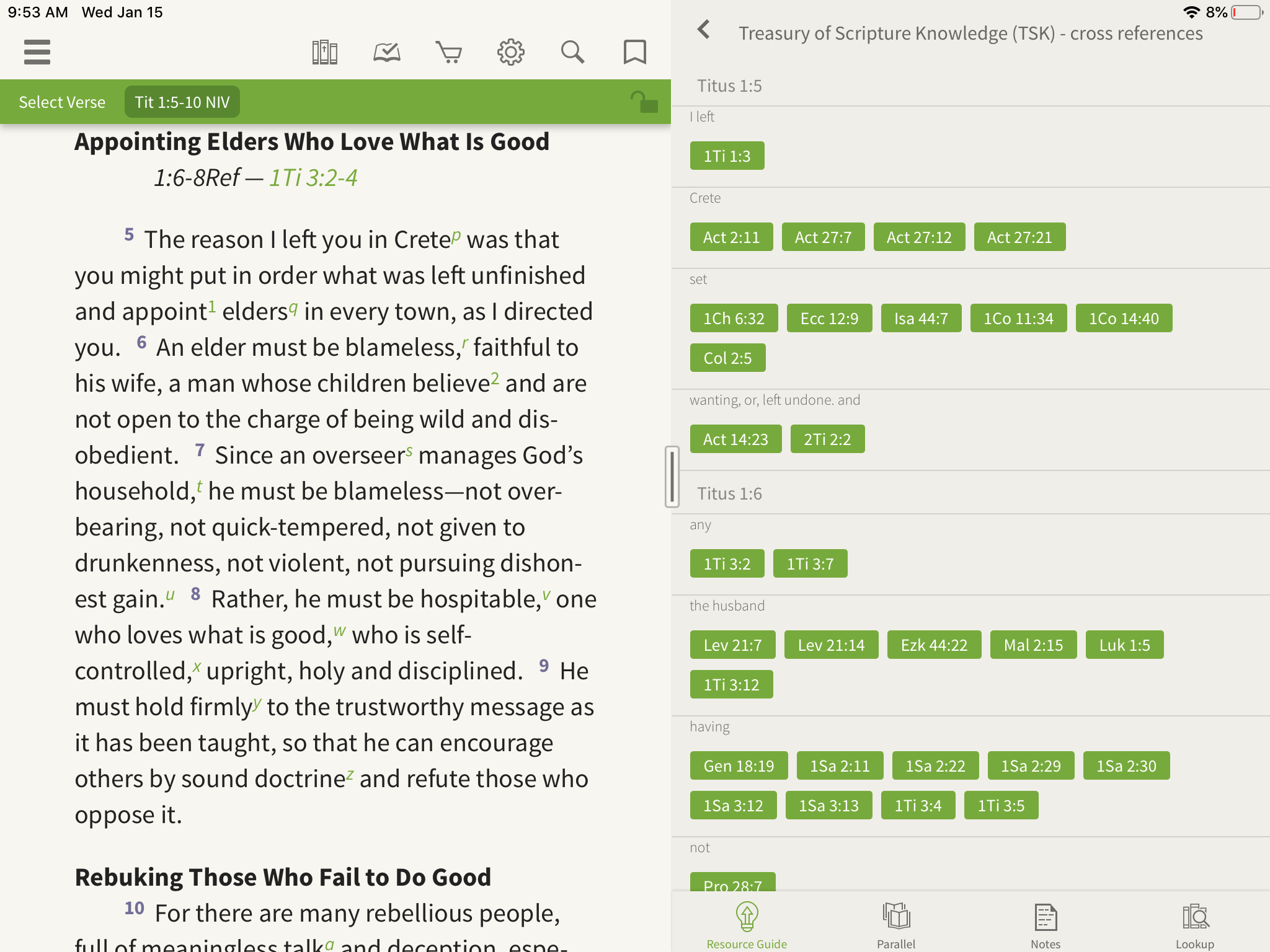The width and height of the screenshot is (1270, 952).
Task: Open cross reference 1Ti 3:12
Action: point(731,684)
